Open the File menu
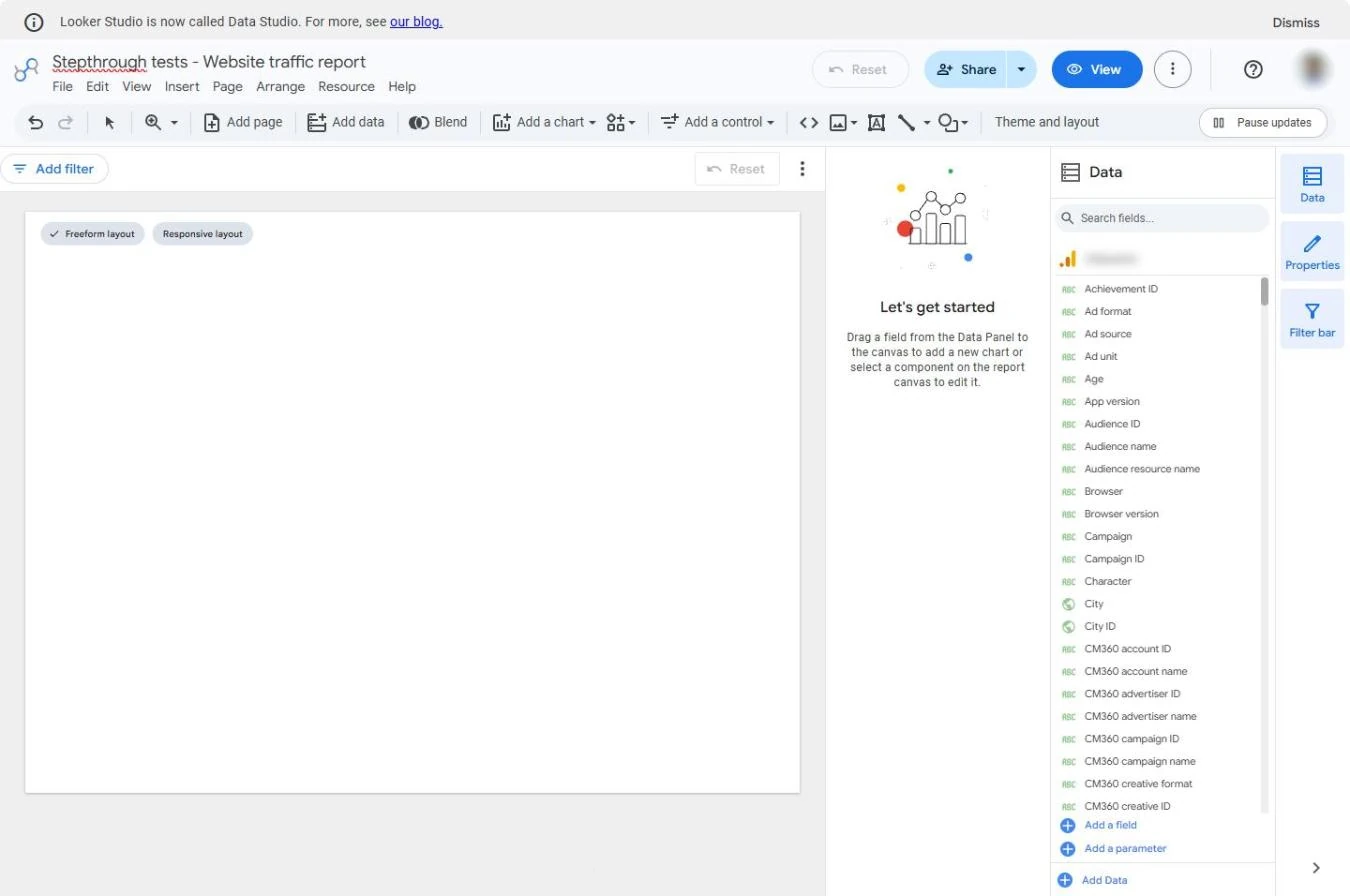This screenshot has width=1350, height=896. point(62,87)
